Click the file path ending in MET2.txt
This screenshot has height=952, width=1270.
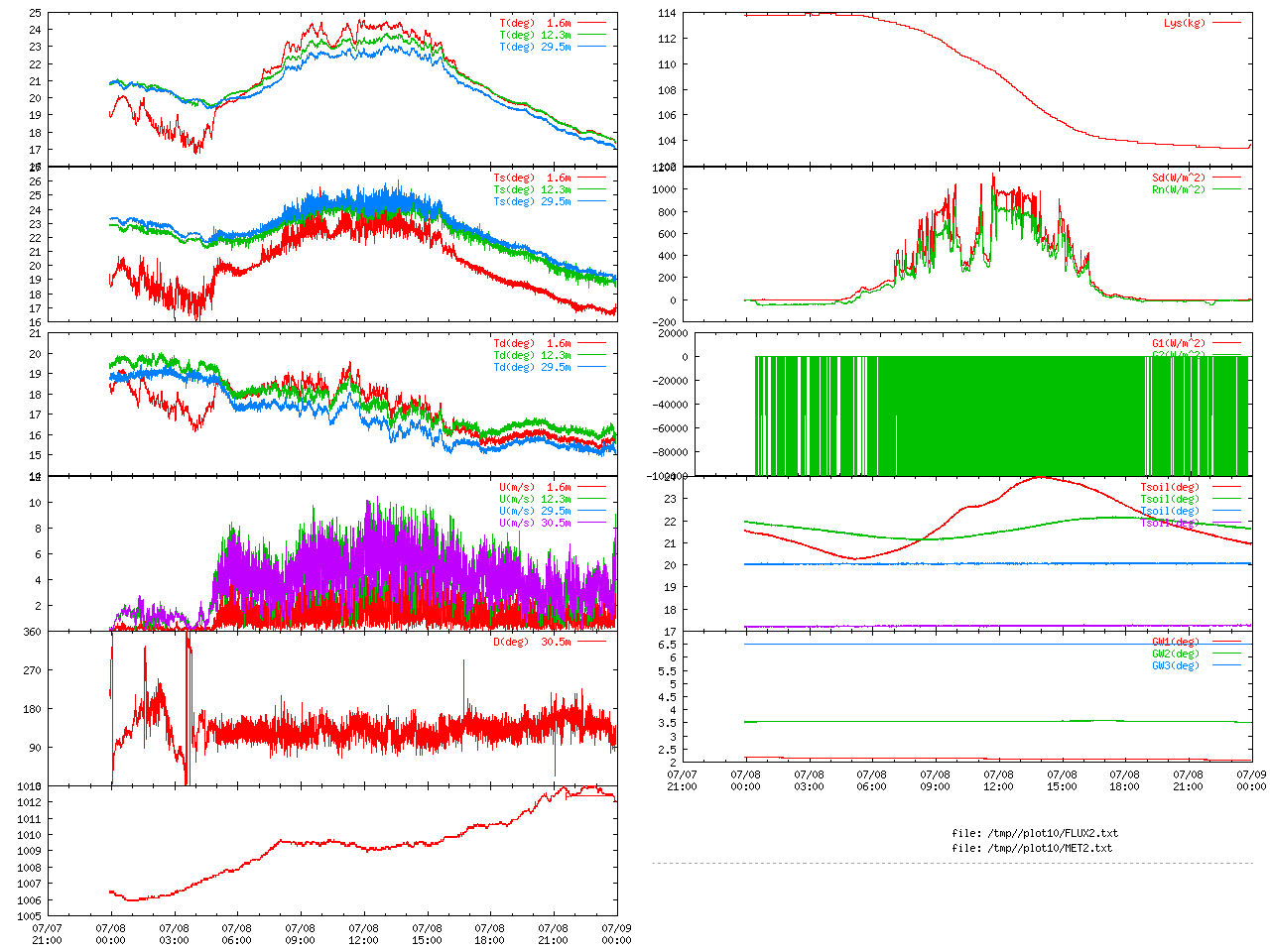pyautogui.click(x=1032, y=848)
